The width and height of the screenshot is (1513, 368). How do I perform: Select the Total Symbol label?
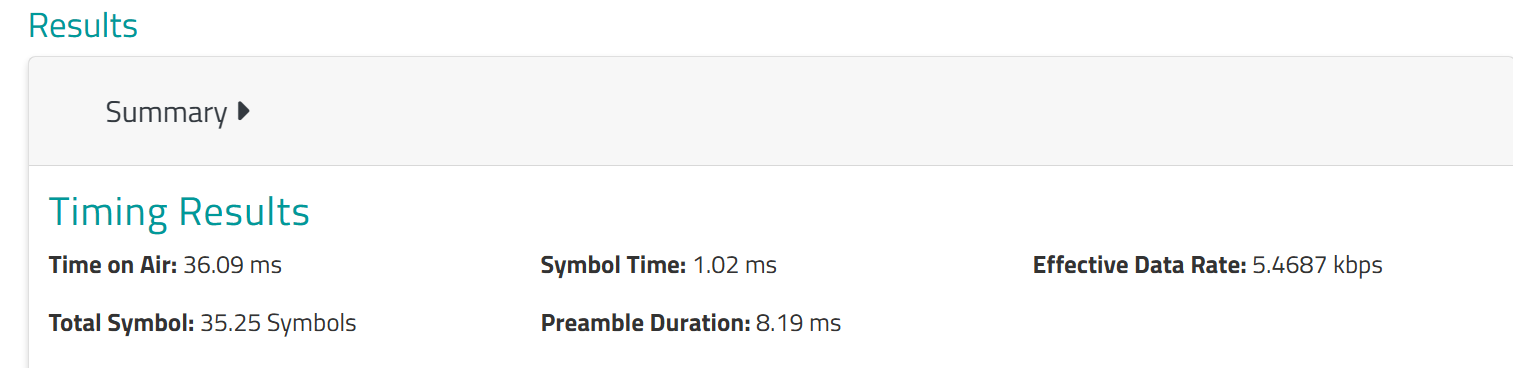coord(121,323)
